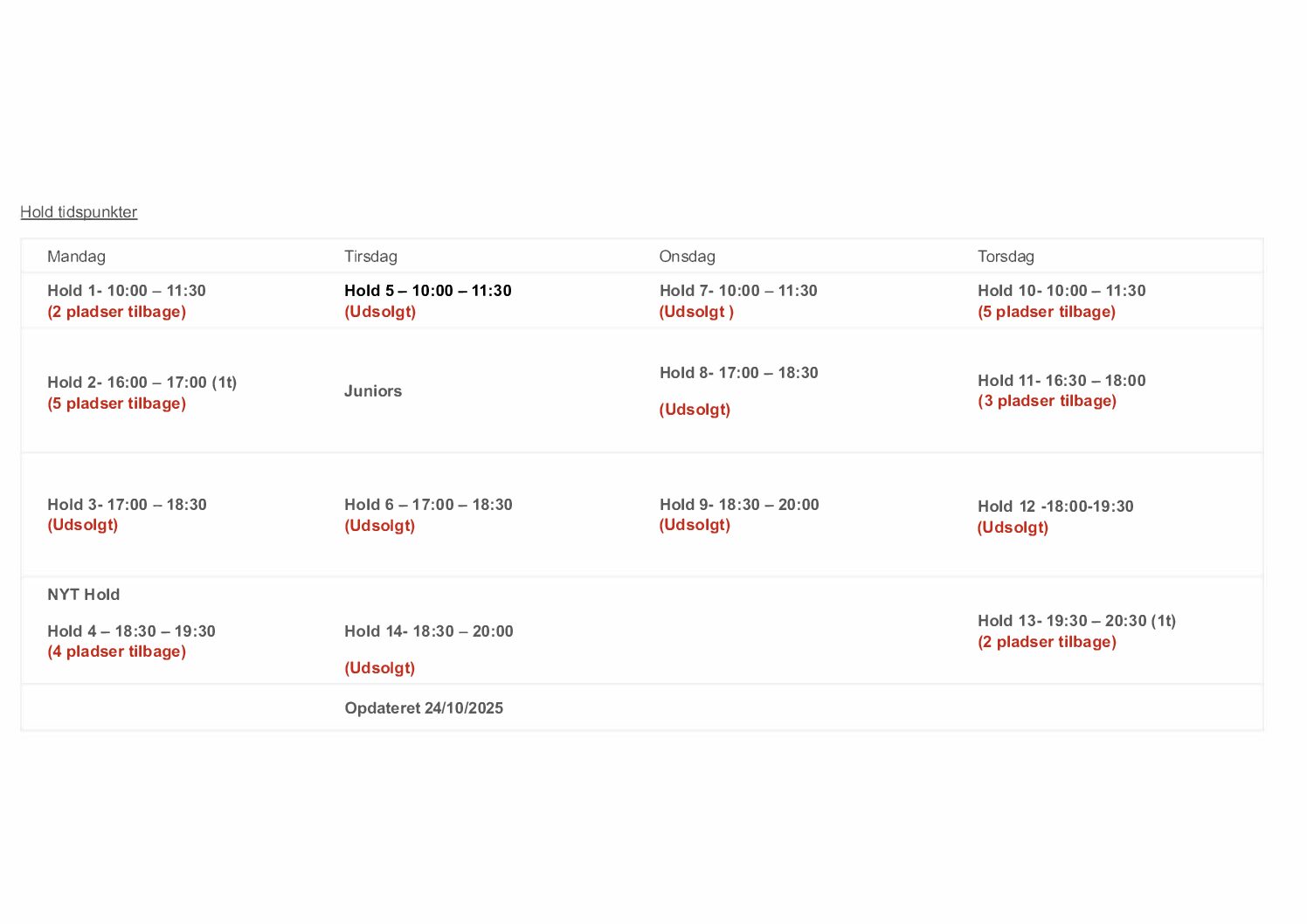Image resolution: width=1307 pixels, height=924 pixels.
Task: Click Hold 10 10:00 – 11:30 entry
Action: 1062,291
